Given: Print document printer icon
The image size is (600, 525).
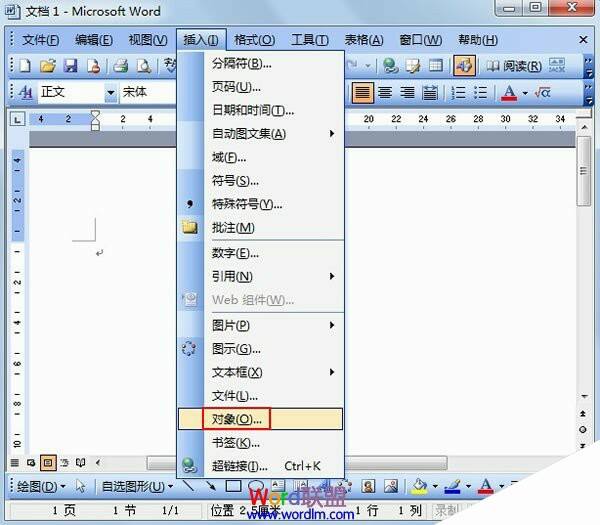Looking at the screenshot, I should tap(121, 66).
